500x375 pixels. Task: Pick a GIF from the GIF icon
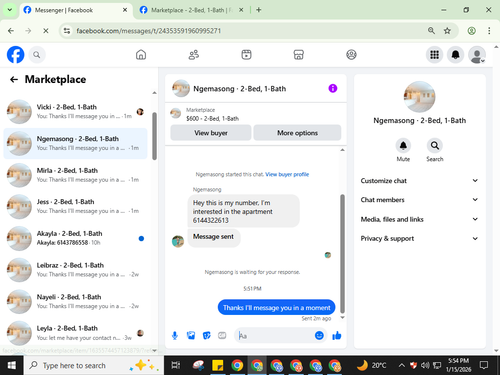pyautogui.click(x=222, y=335)
